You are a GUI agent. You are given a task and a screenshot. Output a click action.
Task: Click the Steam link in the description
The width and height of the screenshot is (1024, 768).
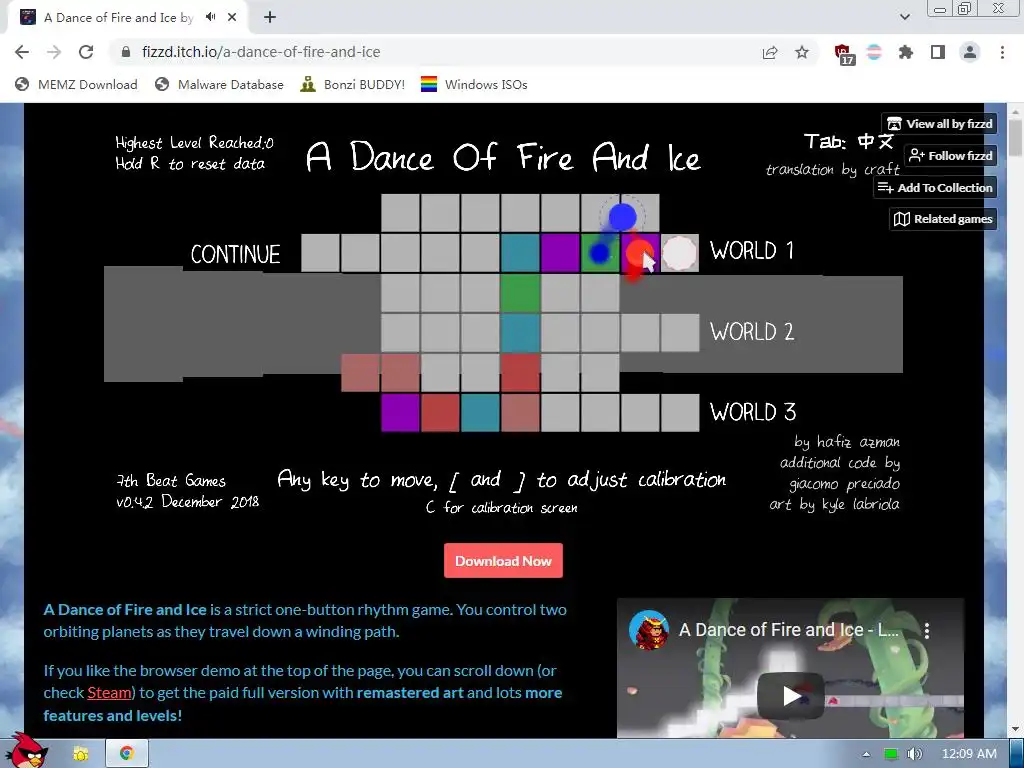[x=109, y=692]
